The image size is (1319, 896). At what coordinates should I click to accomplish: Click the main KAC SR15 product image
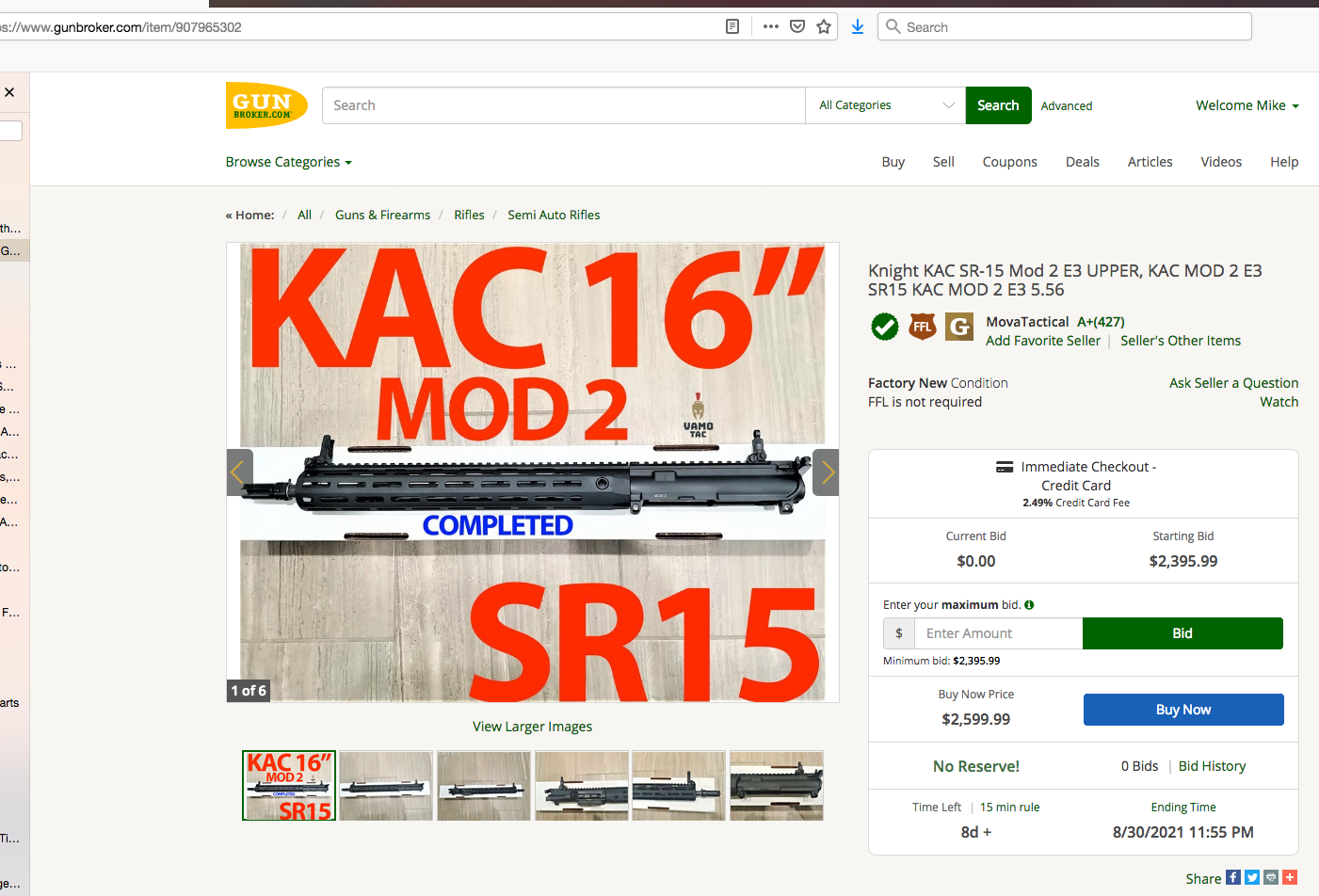coord(533,472)
